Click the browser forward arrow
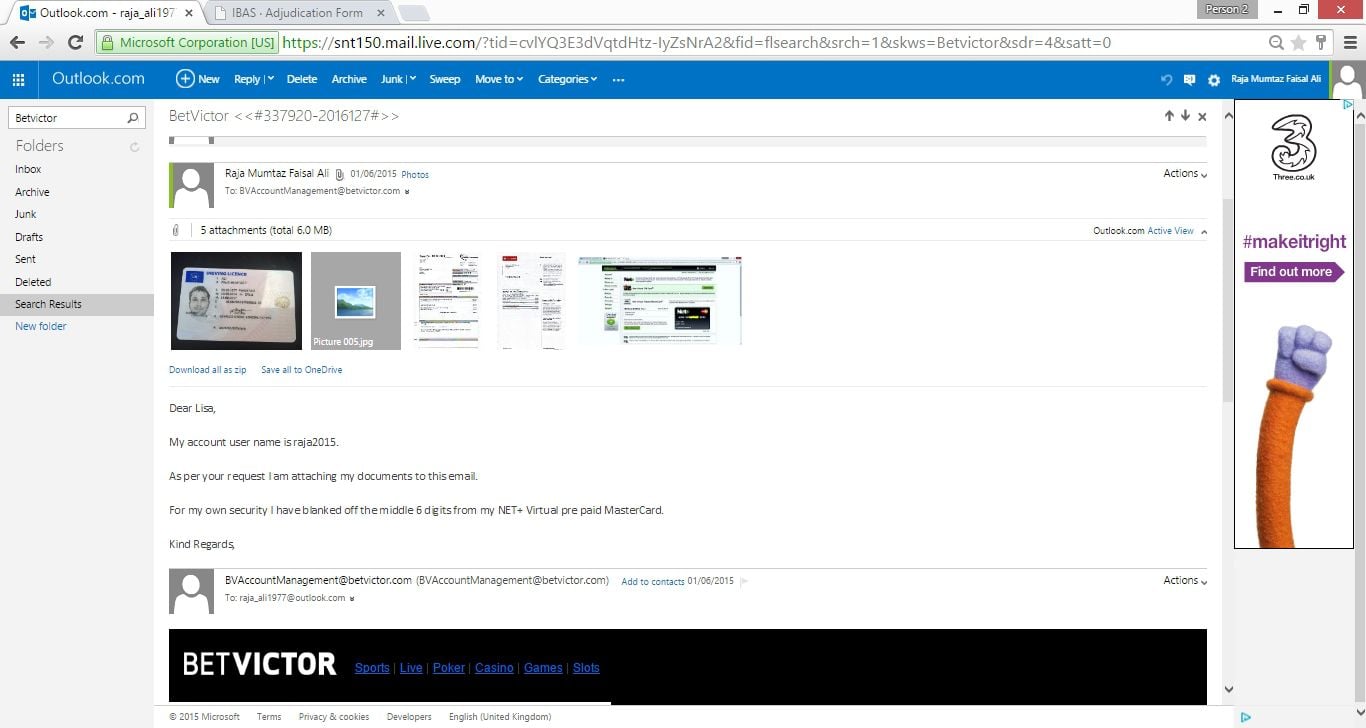 pyautogui.click(x=46, y=42)
